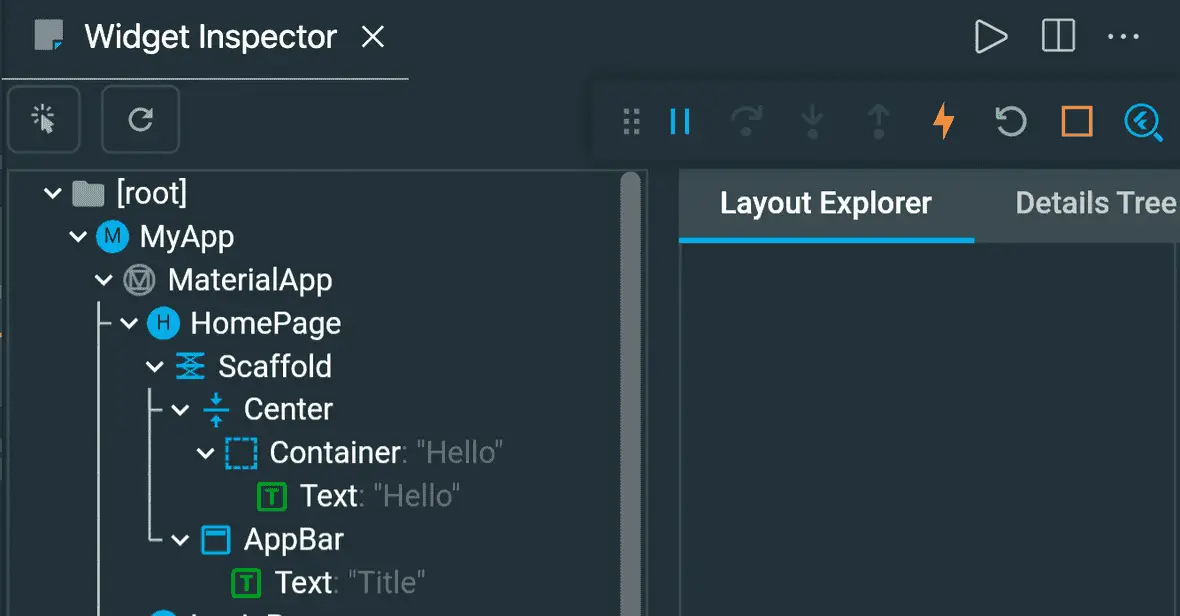Image resolution: width=1180 pixels, height=616 pixels.
Task: Close the Widget Inspector tab
Action: coord(373,36)
